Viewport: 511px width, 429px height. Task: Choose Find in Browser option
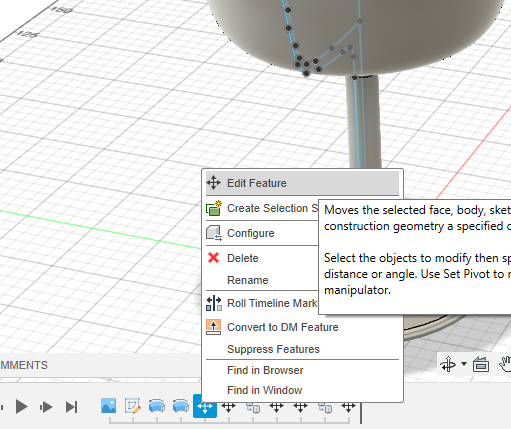point(265,370)
